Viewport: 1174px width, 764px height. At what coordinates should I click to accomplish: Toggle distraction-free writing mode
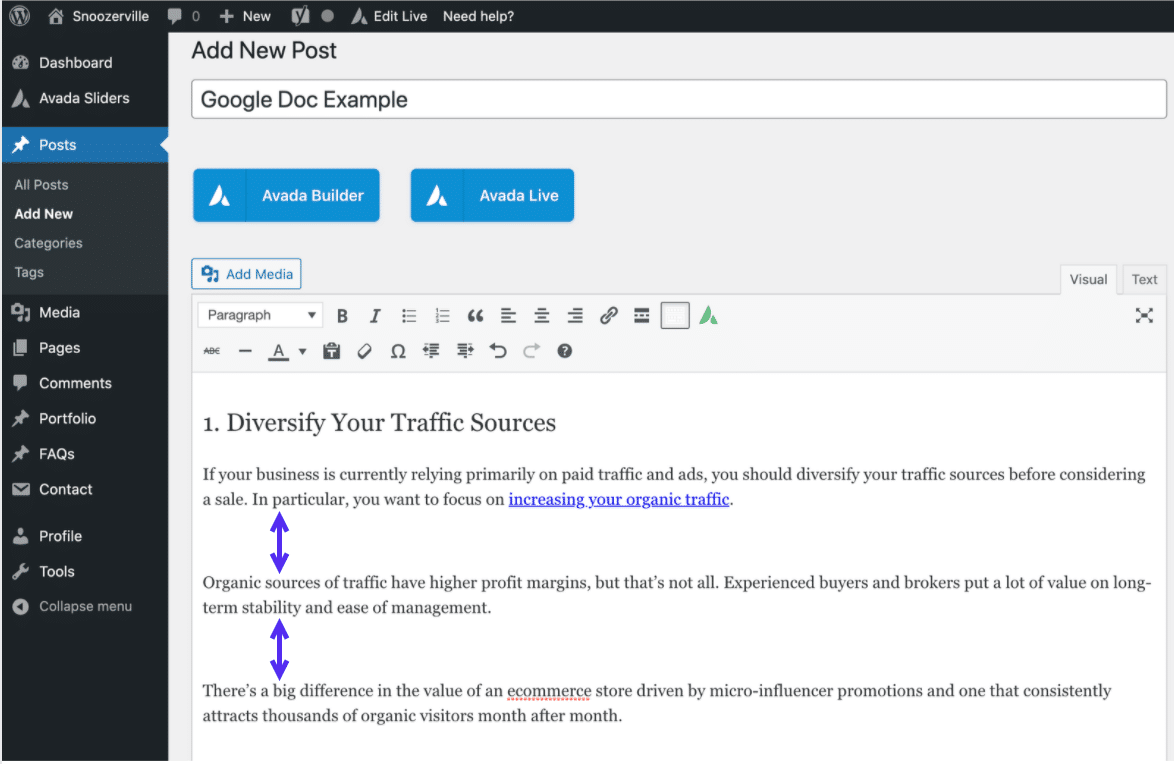coord(1144,315)
